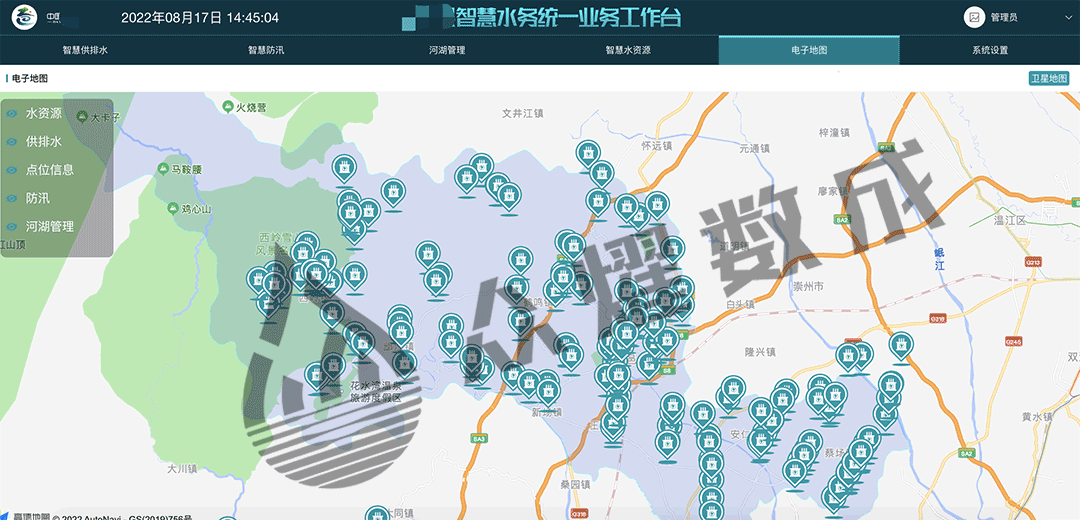This screenshot has width=1080, height=520.
Task: Click the AutoNavi copyright text
Action: 123,517
